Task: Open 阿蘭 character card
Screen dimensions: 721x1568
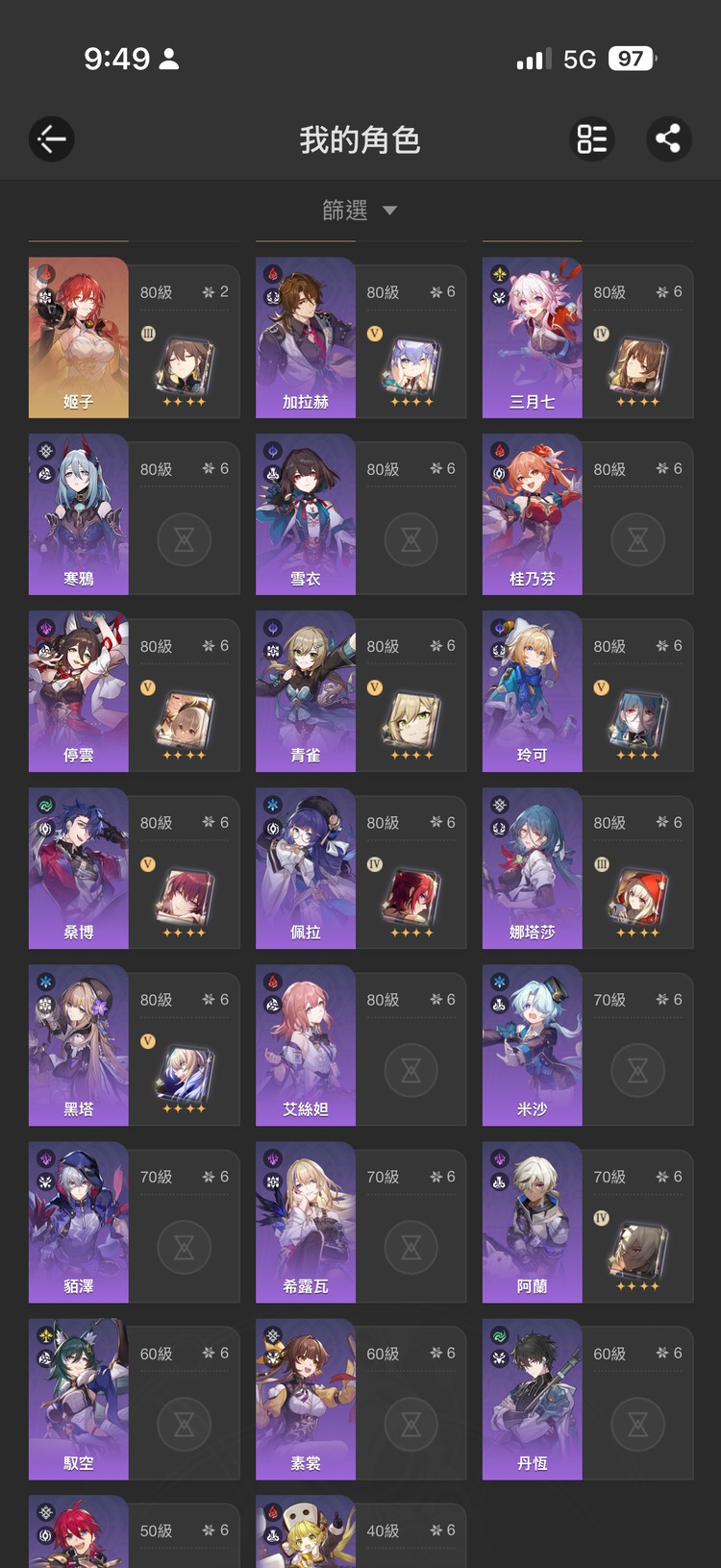Action: tap(588, 1222)
